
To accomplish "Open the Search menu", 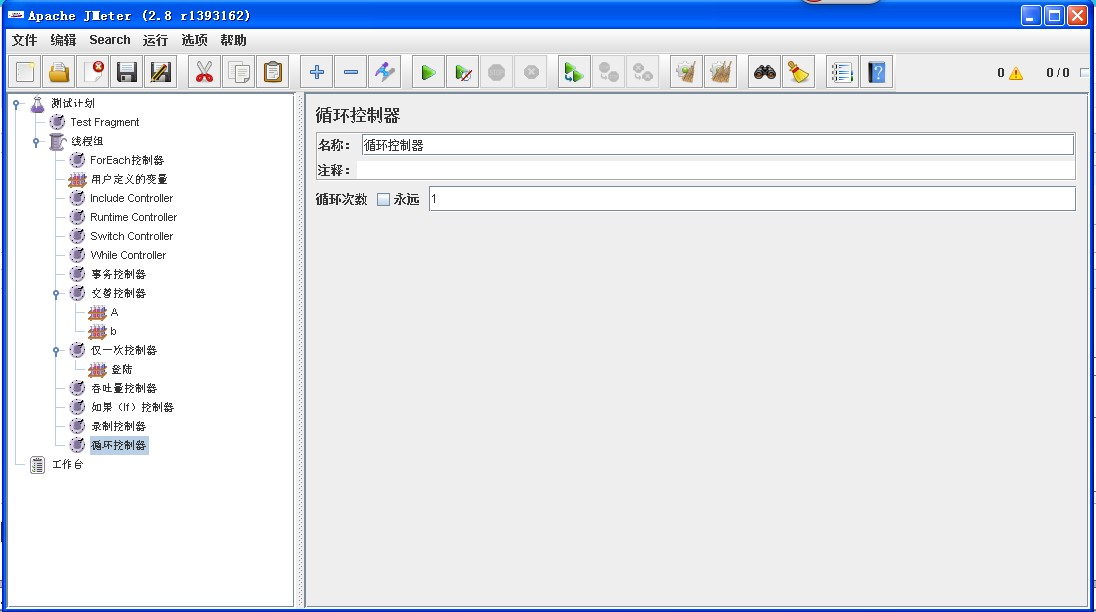I will coord(110,40).
